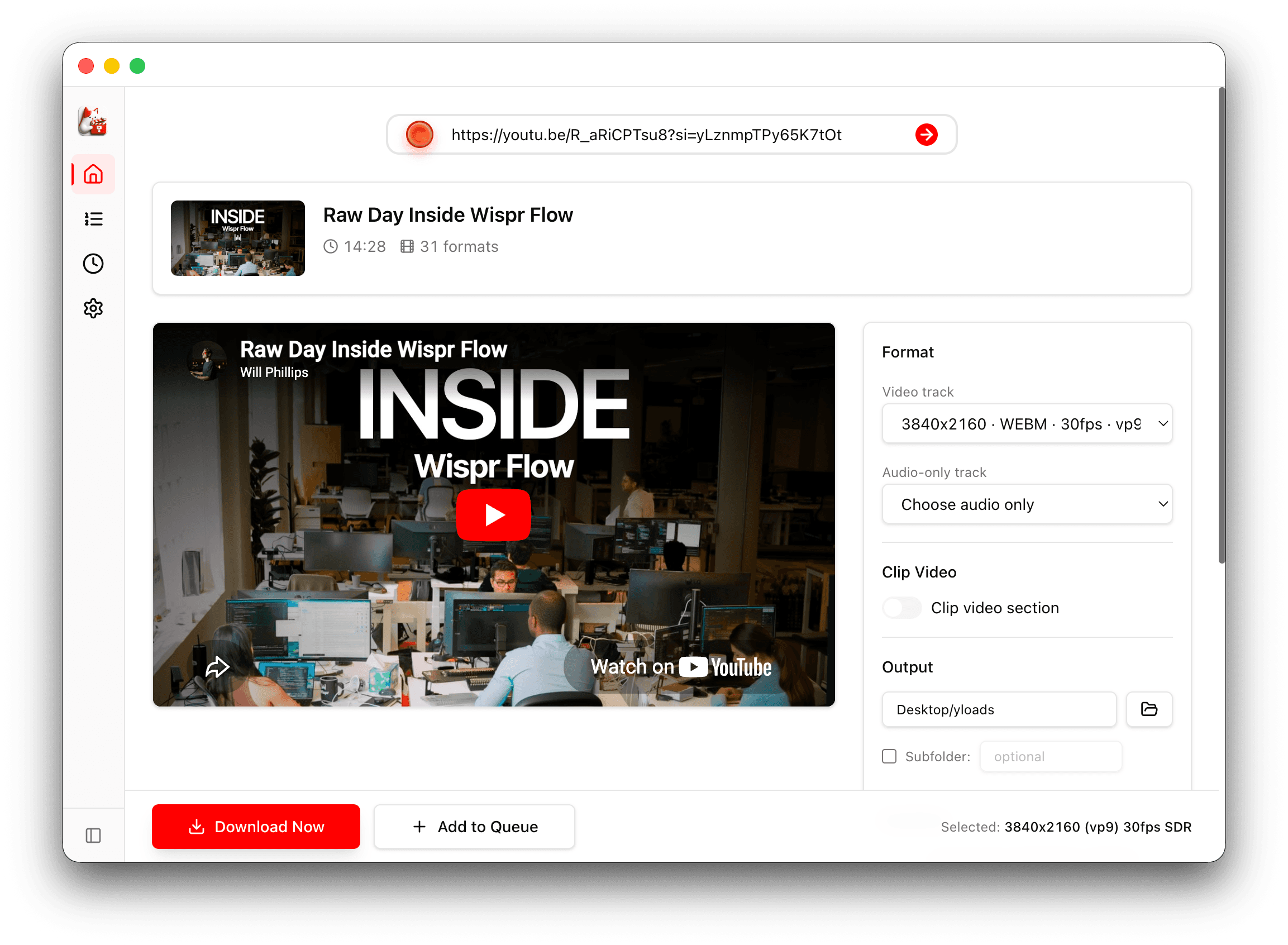The height and width of the screenshot is (945, 1288).
Task: Click the channel avatar on video preview
Action: point(207,360)
